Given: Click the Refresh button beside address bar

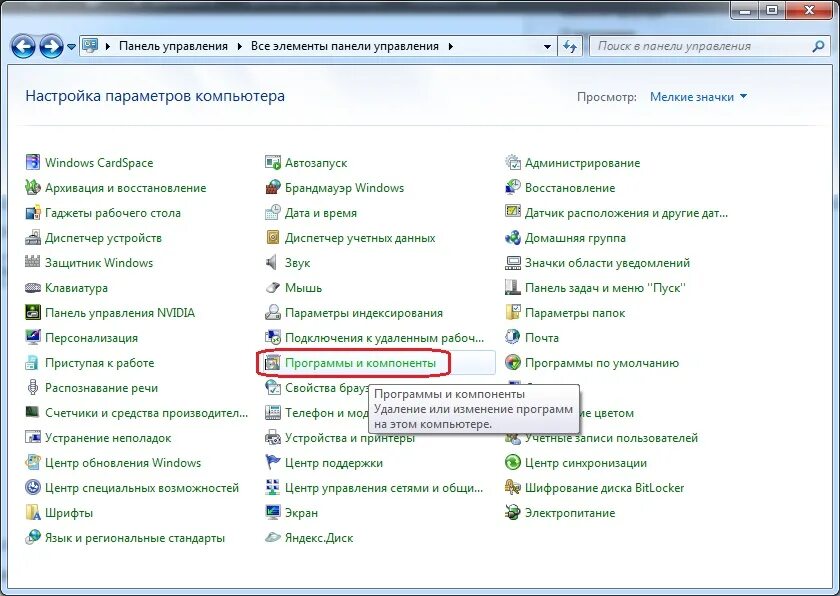Looking at the screenshot, I should (x=570, y=47).
